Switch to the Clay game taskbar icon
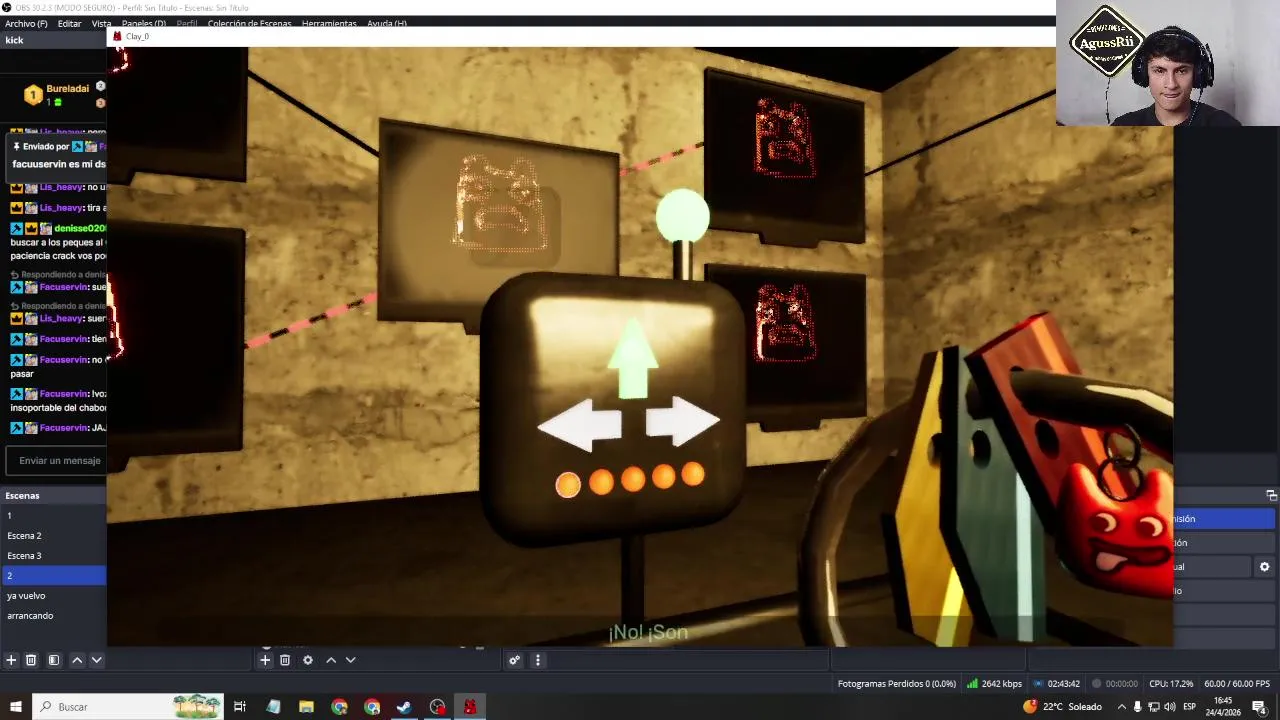 click(470, 707)
